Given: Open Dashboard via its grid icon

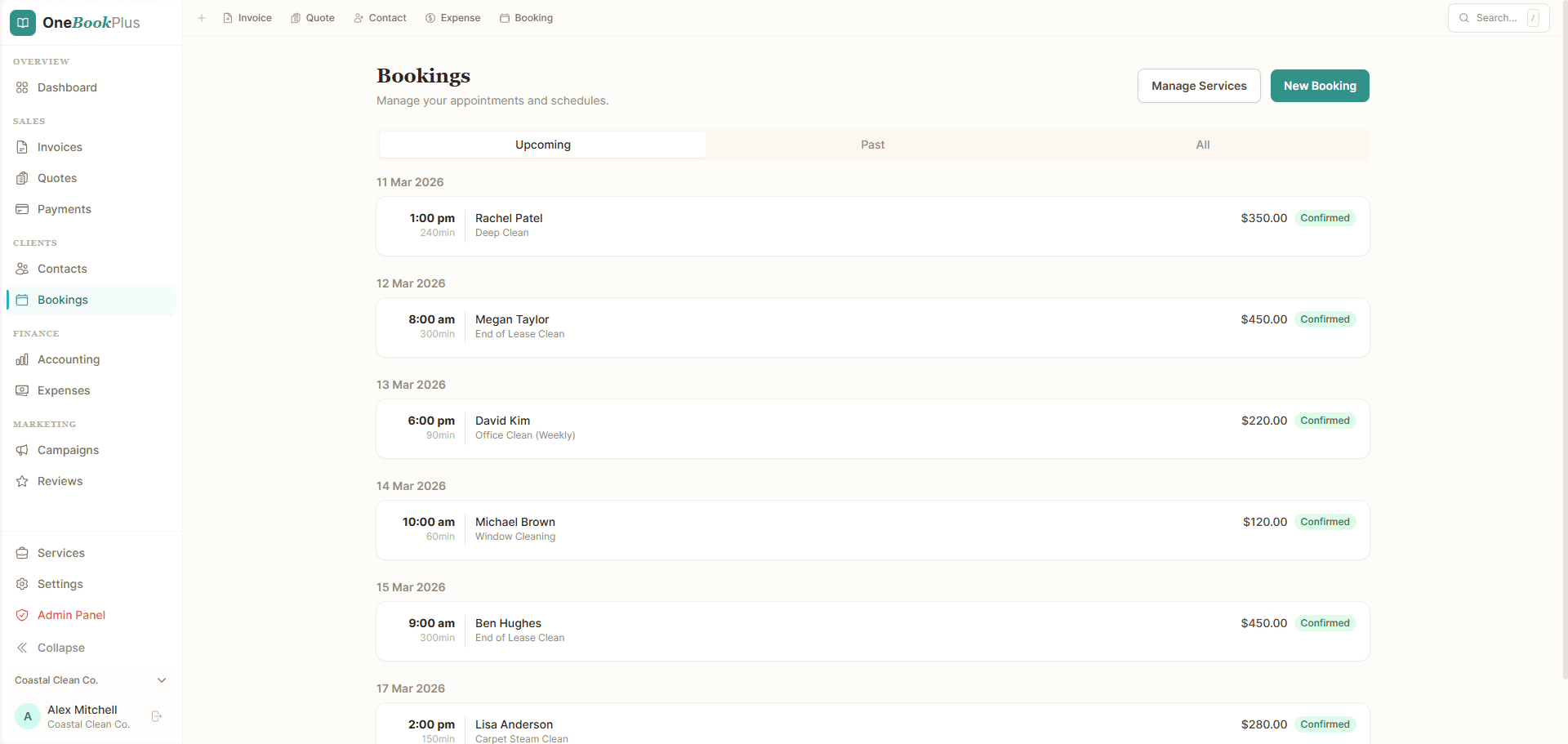Looking at the screenshot, I should [22, 87].
